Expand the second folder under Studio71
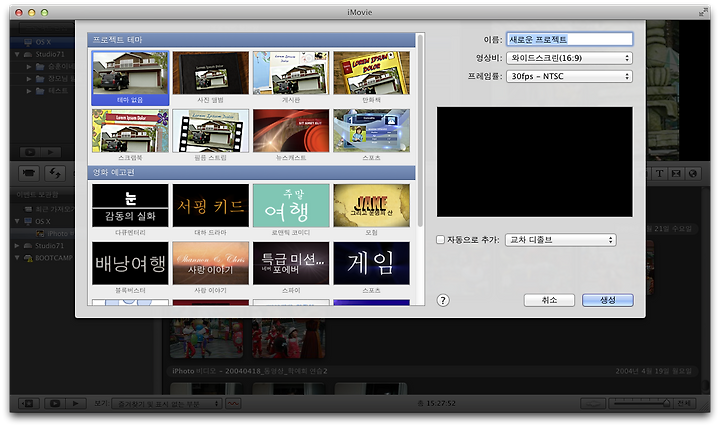Image resolution: width=720 pixels, height=427 pixels. pyautogui.click(x=28, y=79)
